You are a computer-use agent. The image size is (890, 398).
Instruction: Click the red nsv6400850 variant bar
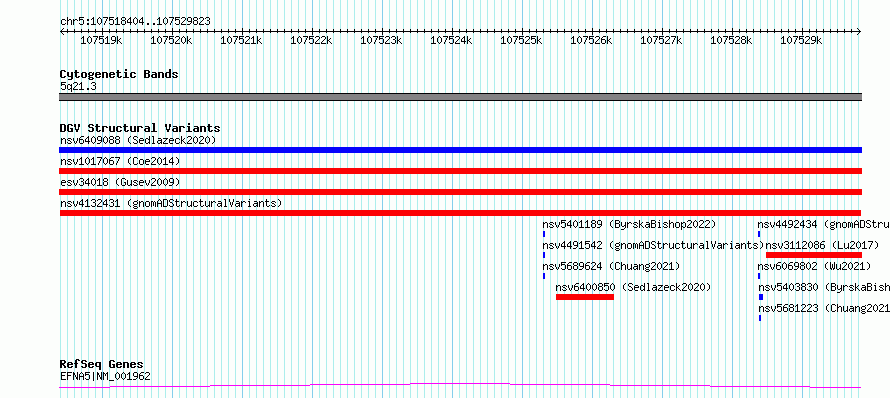(585, 297)
